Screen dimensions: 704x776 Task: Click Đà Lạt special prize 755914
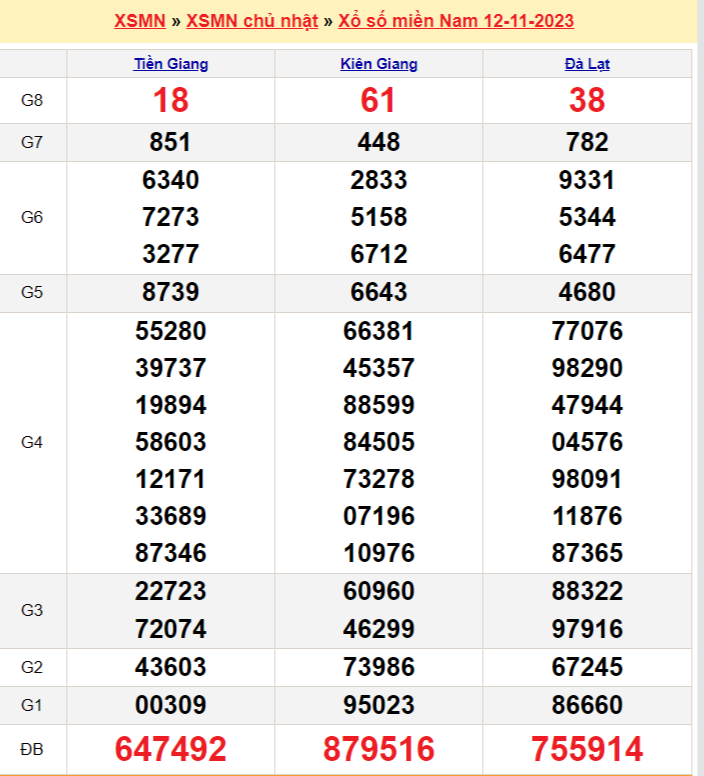[587, 749]
